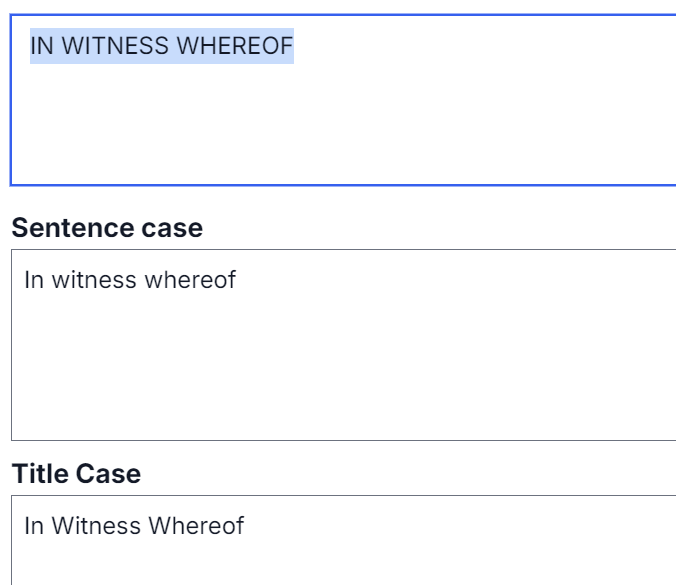Click the "Sentence case" heading
This screenshot has height=585, width=676.
[107, 228]
